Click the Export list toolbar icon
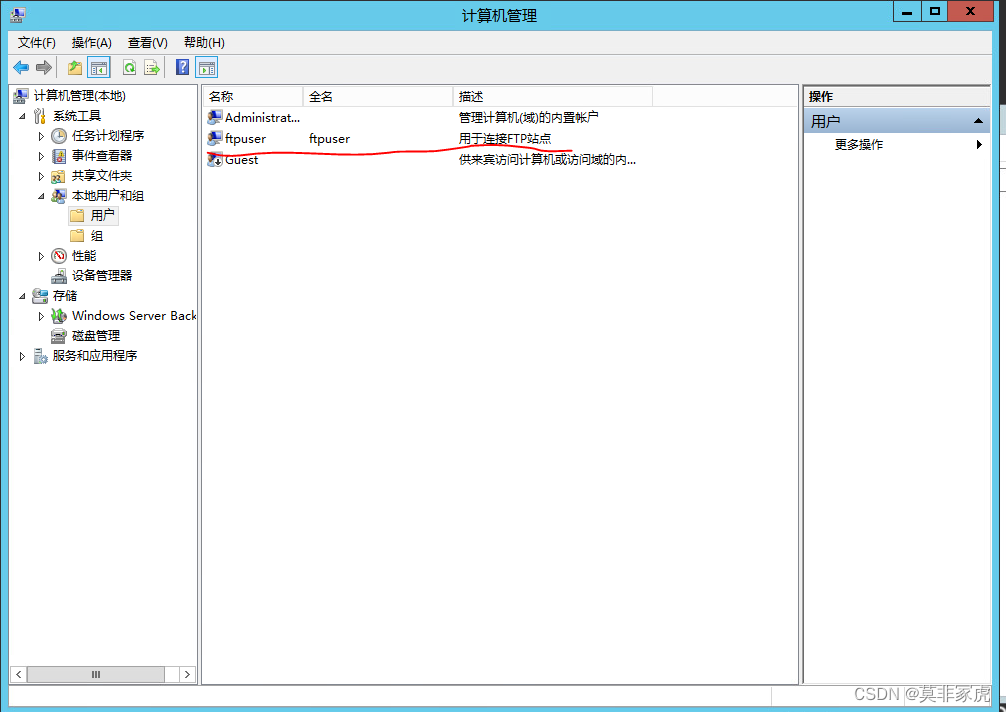 click(152, 68)
